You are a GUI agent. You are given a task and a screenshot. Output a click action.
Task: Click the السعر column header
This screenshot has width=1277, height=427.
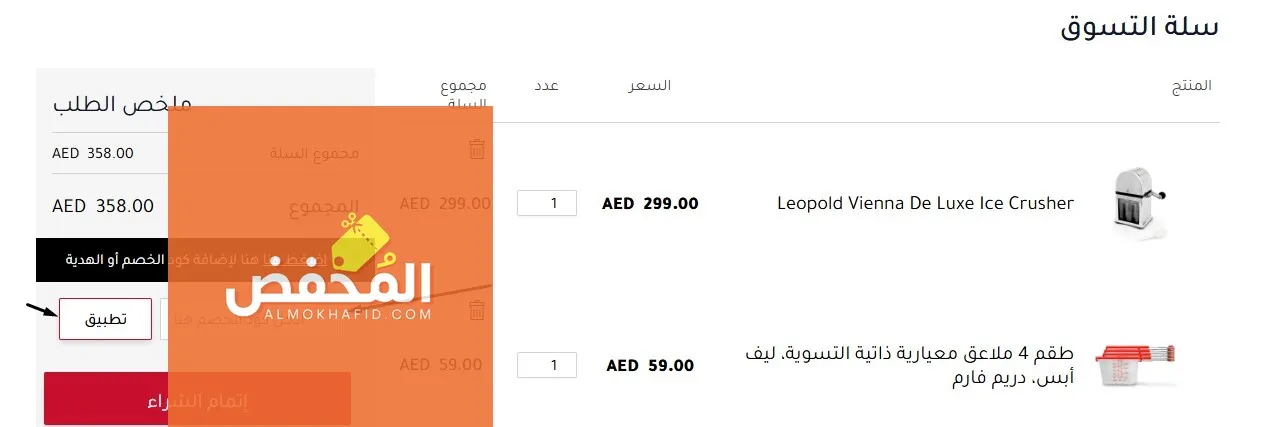pos(649,86)
